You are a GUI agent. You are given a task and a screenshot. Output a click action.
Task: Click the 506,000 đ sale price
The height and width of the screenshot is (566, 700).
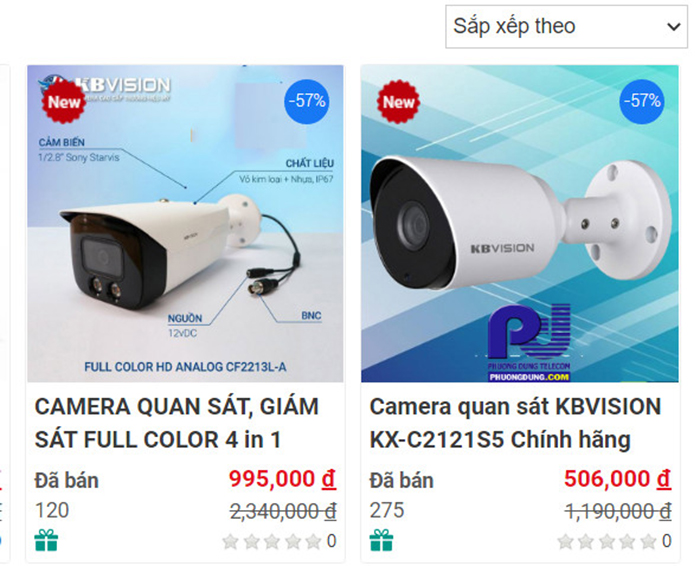point(617,479)
